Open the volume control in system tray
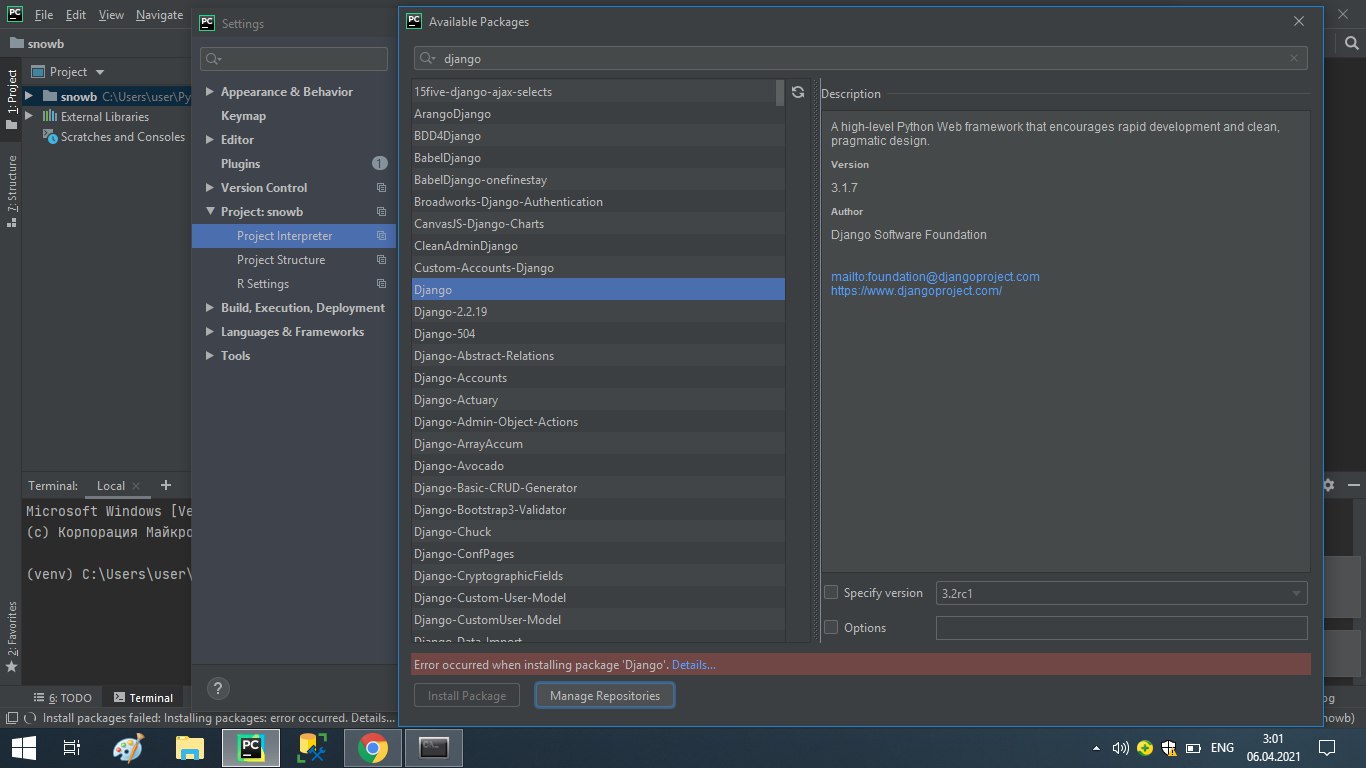1366x768 pixels. point(1120,748)
